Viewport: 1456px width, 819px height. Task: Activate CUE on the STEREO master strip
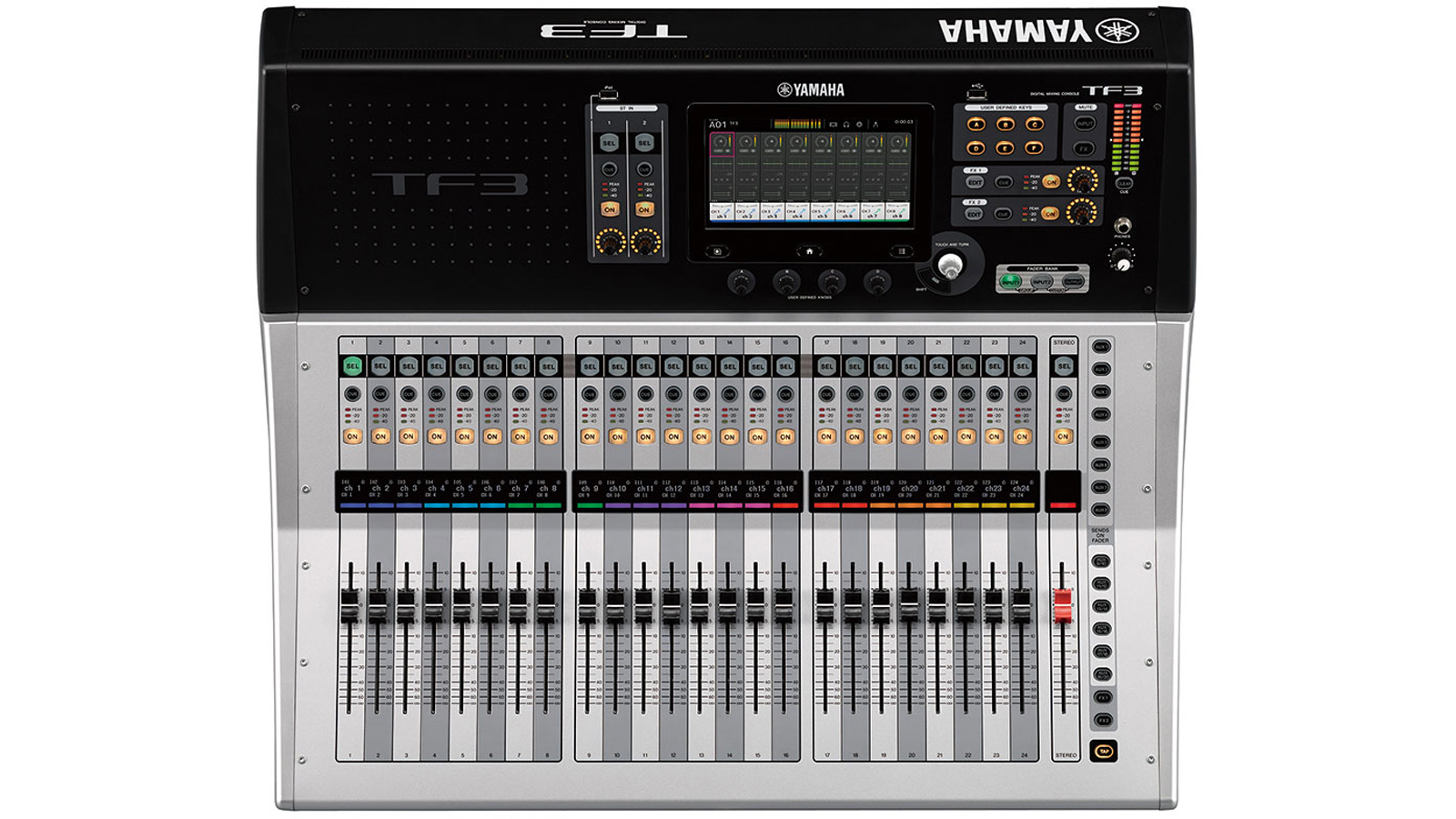1063,394
